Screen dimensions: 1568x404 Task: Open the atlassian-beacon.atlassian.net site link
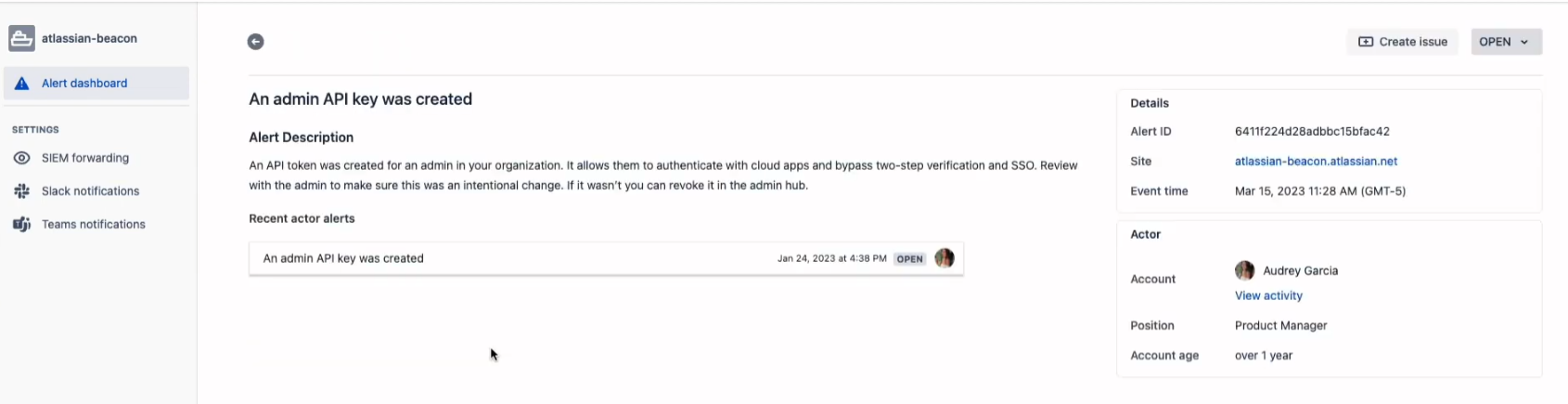coord(1316,162)
